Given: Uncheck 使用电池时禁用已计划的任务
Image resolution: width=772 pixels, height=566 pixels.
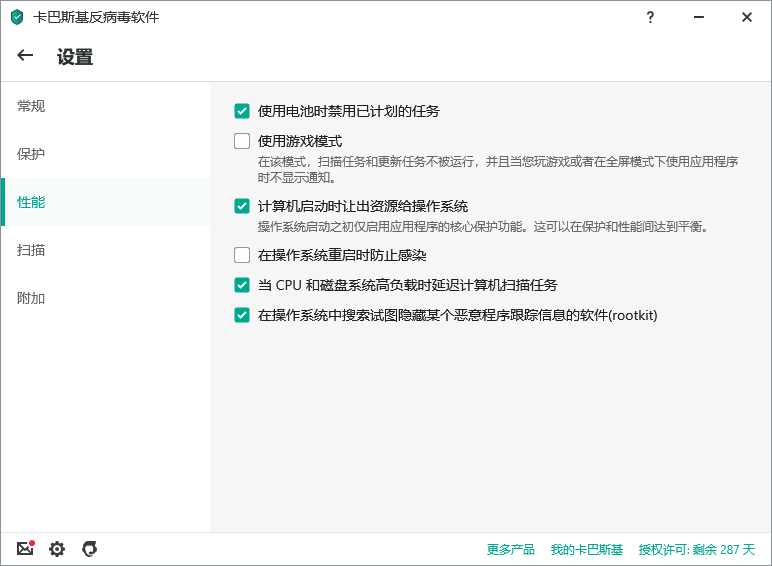Looking at the screenshot, I should pos(242,111).
